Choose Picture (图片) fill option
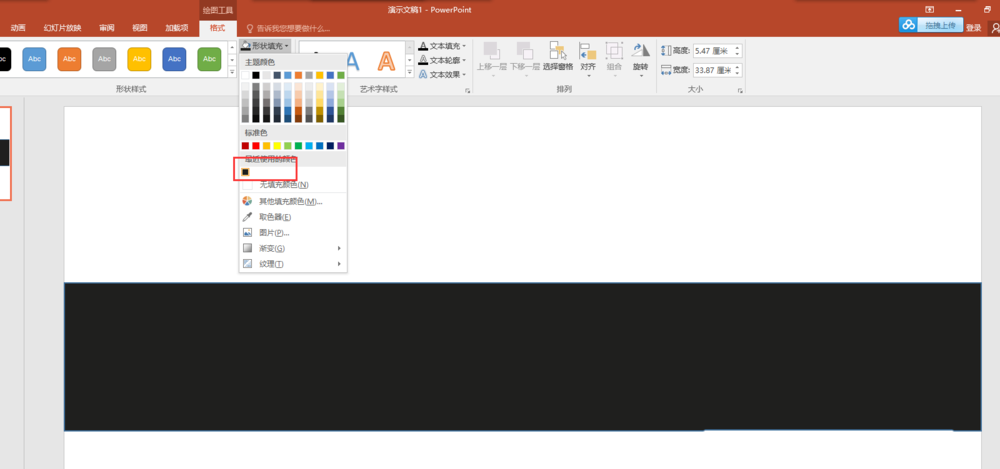The width and height of the screenshot is (1000, 469). click(293, 233)
